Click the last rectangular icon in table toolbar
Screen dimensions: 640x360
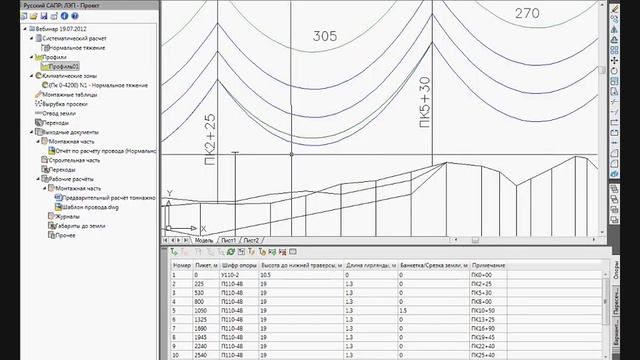[293, 252]
